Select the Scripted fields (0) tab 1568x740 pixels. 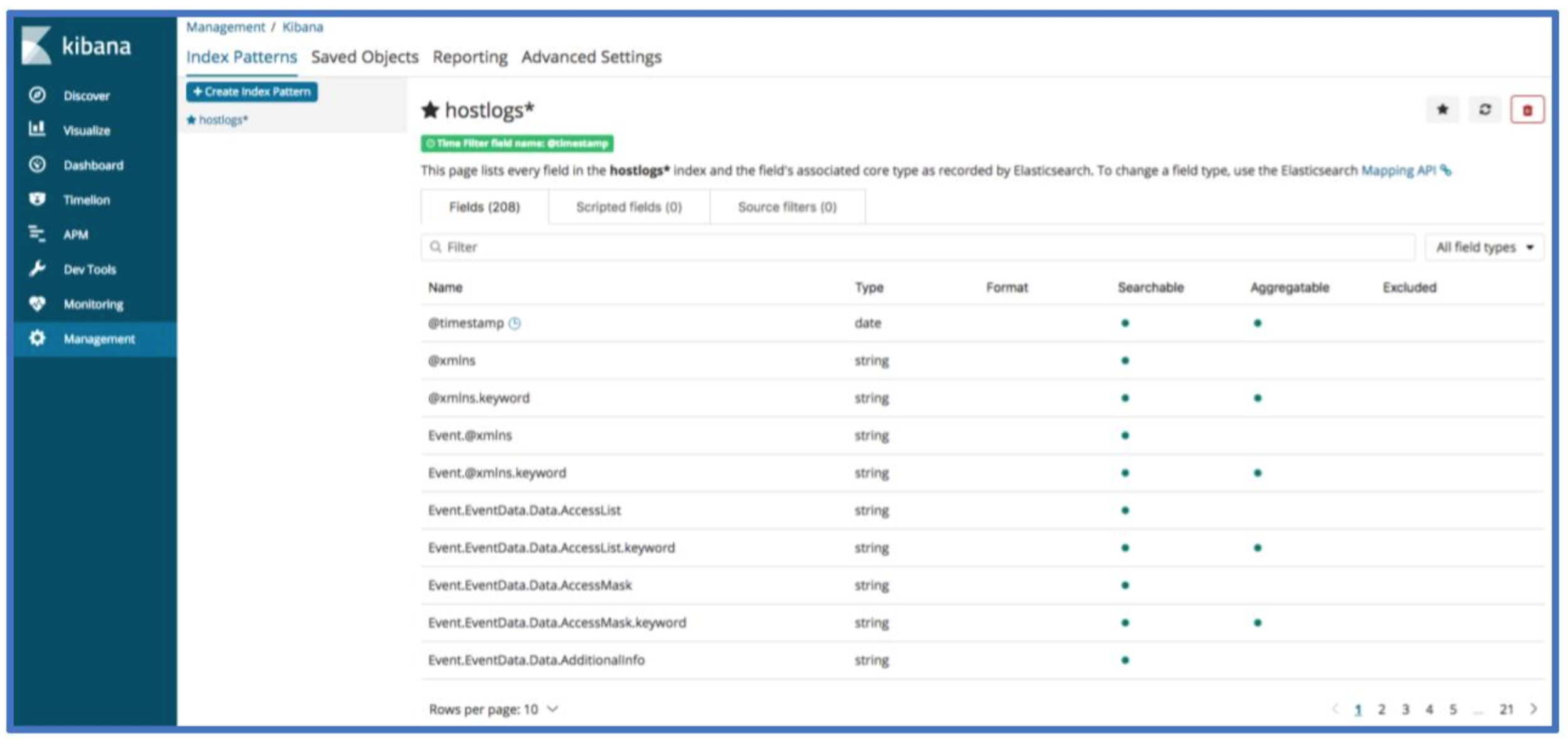[628, 207]
